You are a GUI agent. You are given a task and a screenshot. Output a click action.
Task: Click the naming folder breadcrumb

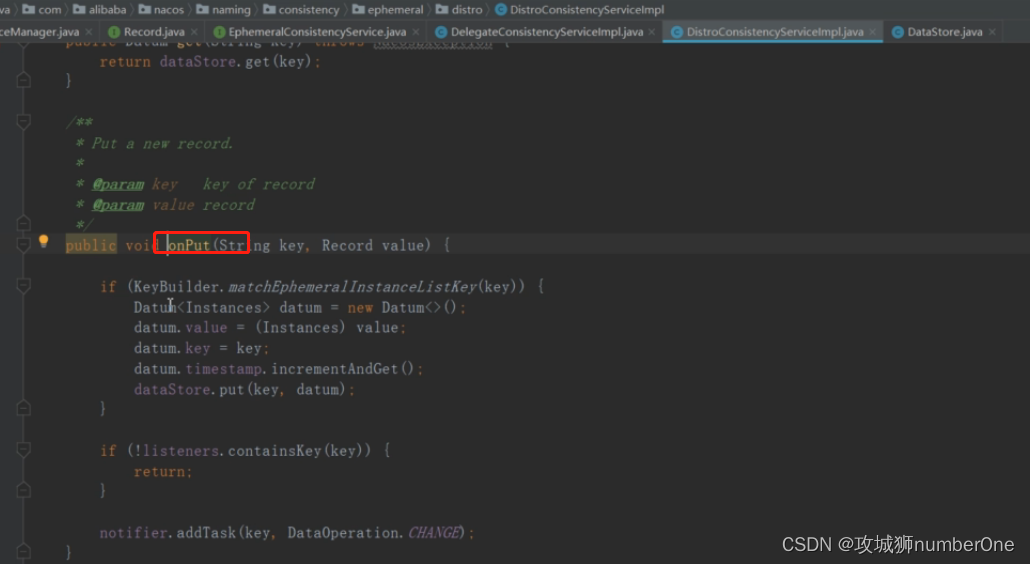223,9
